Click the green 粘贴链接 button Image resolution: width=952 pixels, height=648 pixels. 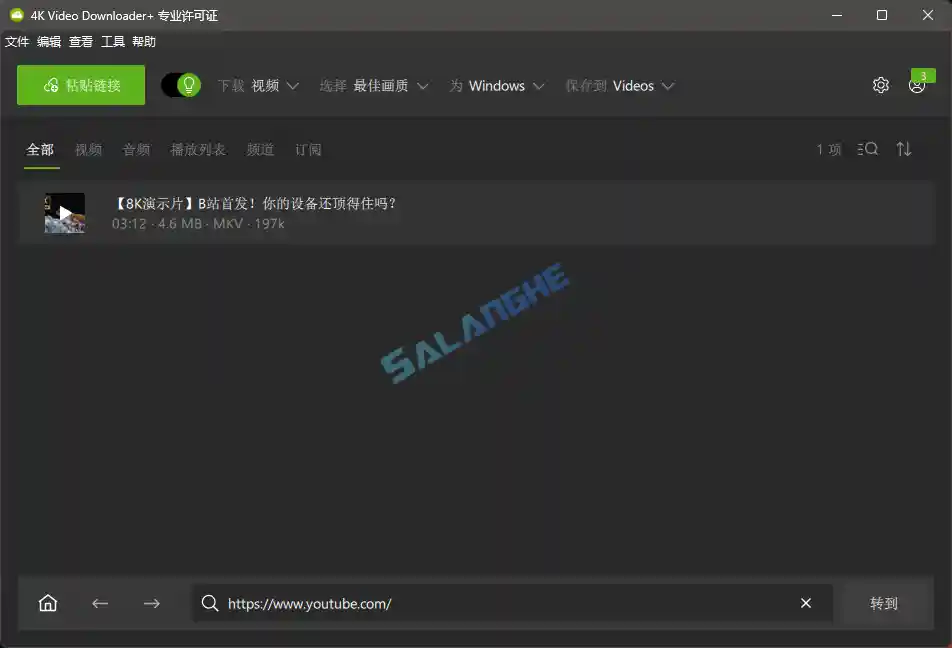(80, 85)
